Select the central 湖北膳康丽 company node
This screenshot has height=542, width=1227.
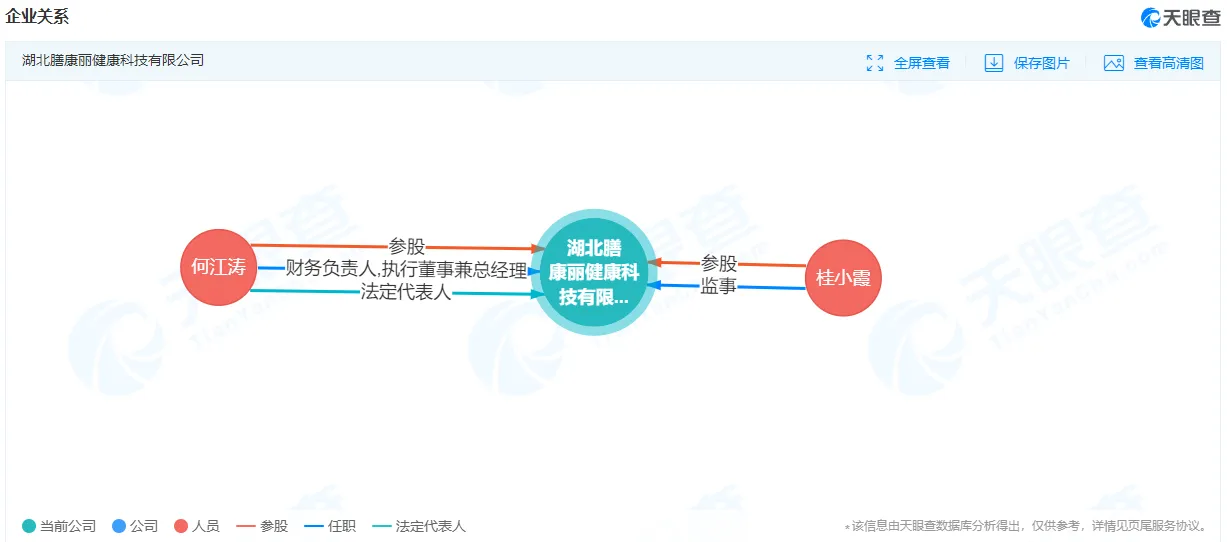(x=594, y=271)
